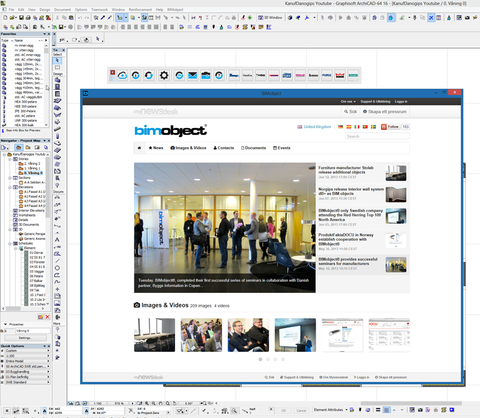Image resolution: width=480 pixels, height=418 pixels.
Task: Collapse the Sections tree node
Action: (10, 178)
